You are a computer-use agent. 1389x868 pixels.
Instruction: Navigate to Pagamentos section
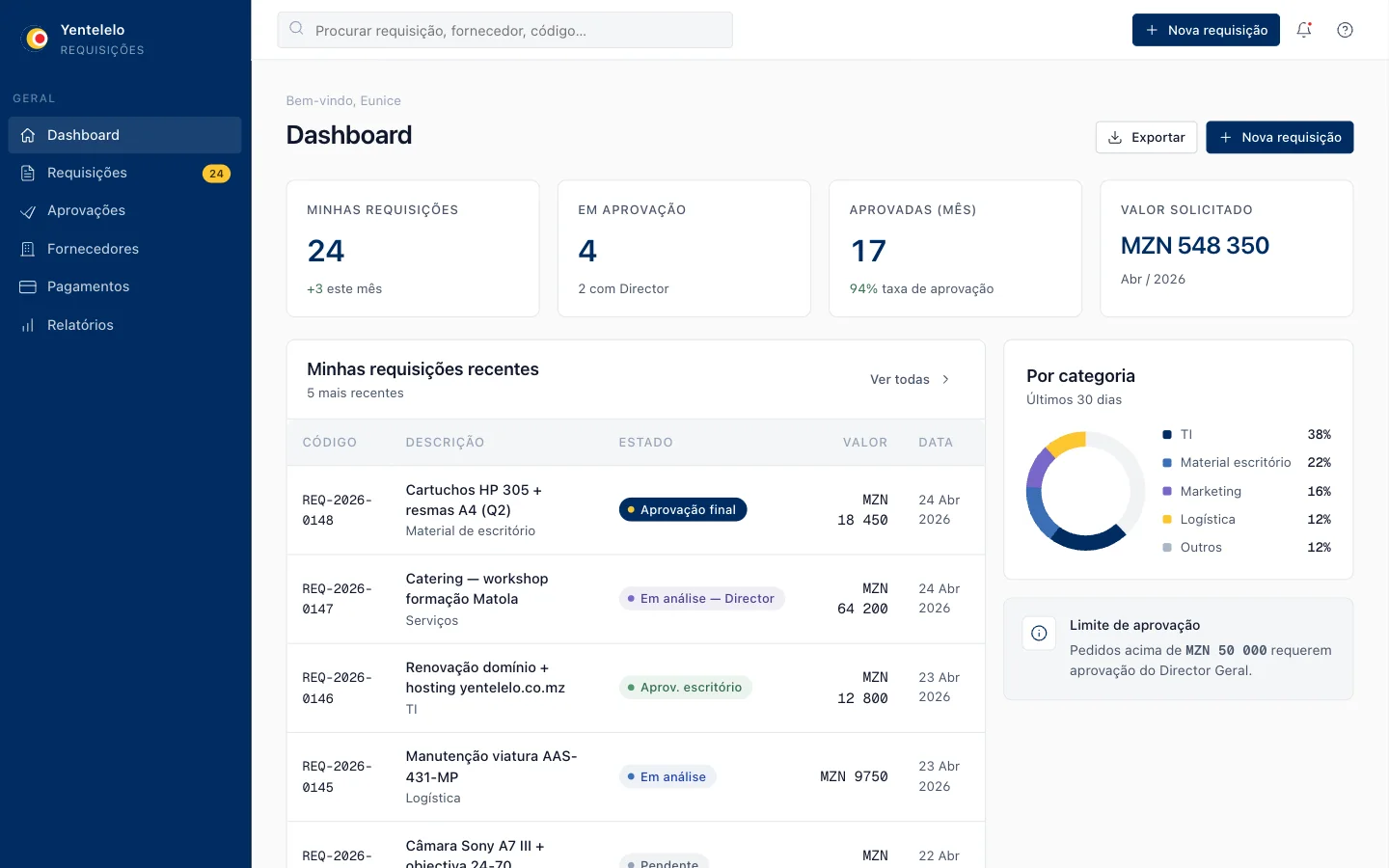click(124, 286)
